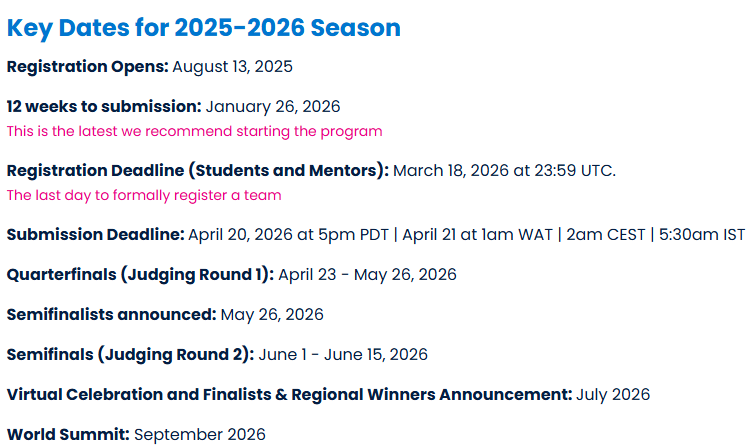Viewport: 752px width, 448px height.
Task: Select the June 1 - June 15, 2026 range
Action: tap(343, 354)
